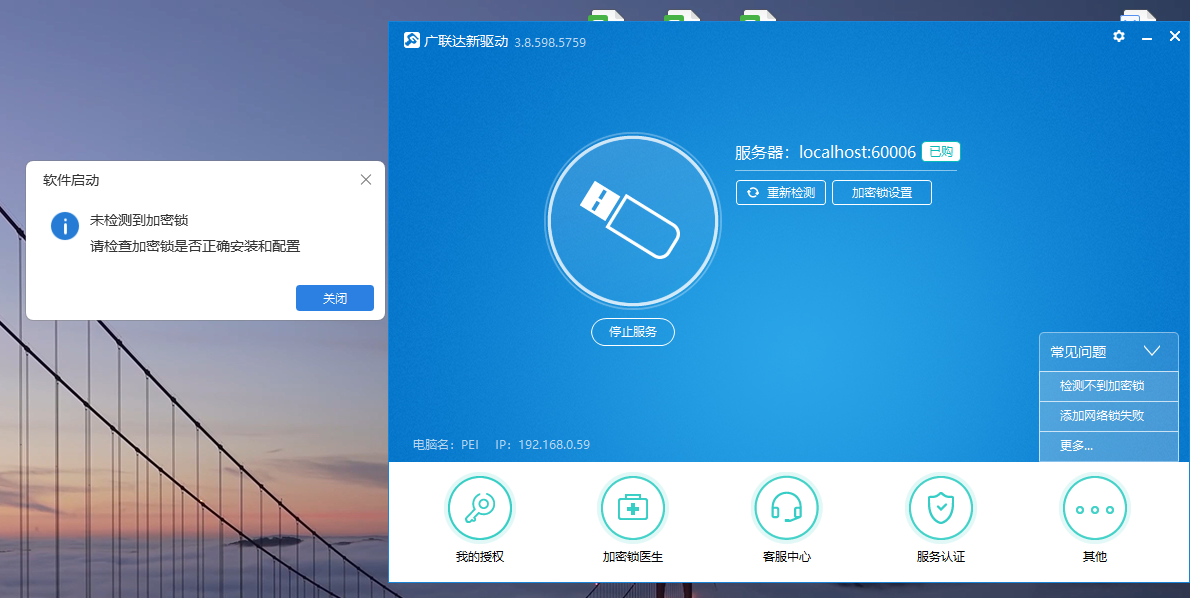Screen dimensions: 1190x598
Task: Click 停止服务 stop service button
Action: [633, 332]
